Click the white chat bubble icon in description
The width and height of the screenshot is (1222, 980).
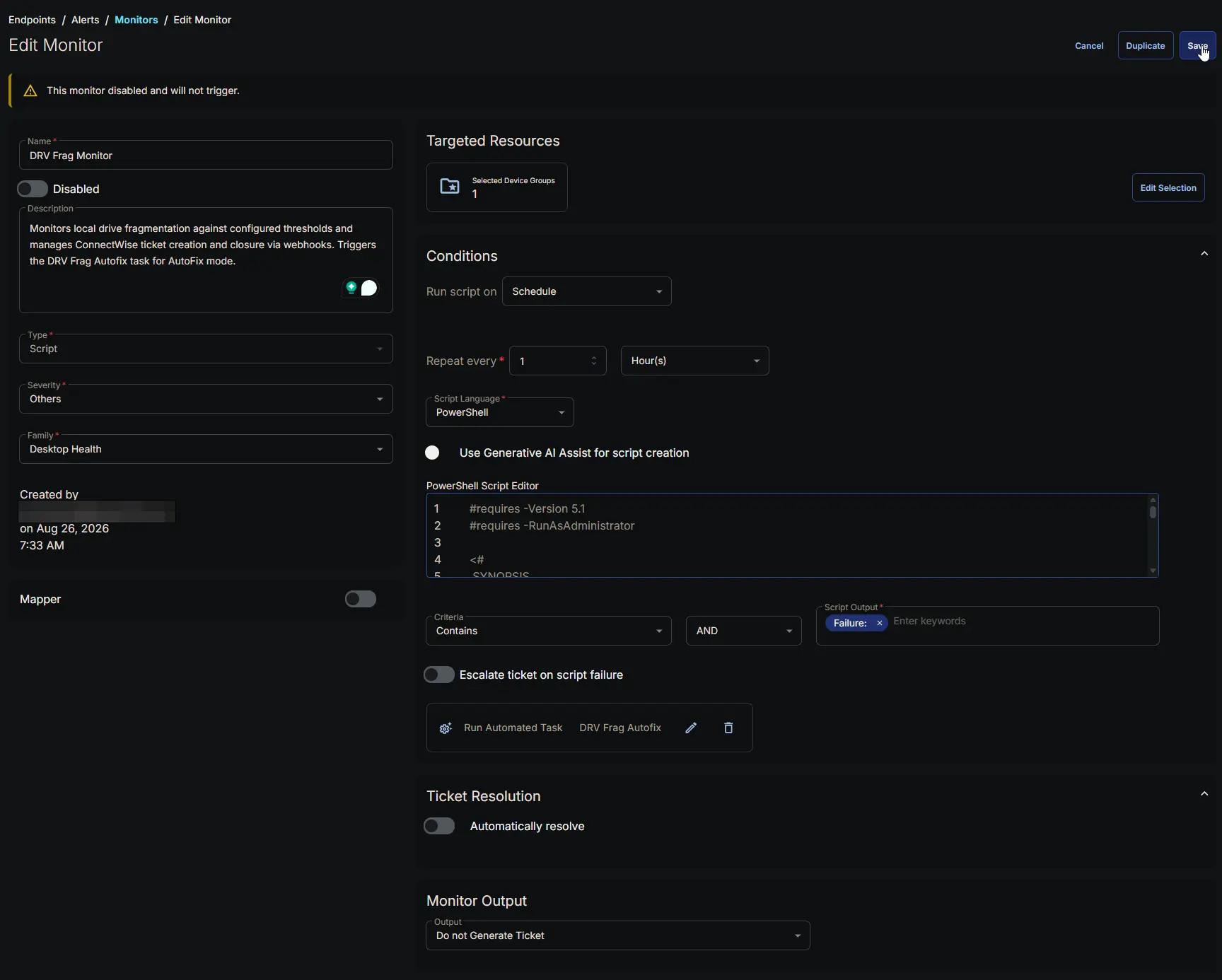369,288
